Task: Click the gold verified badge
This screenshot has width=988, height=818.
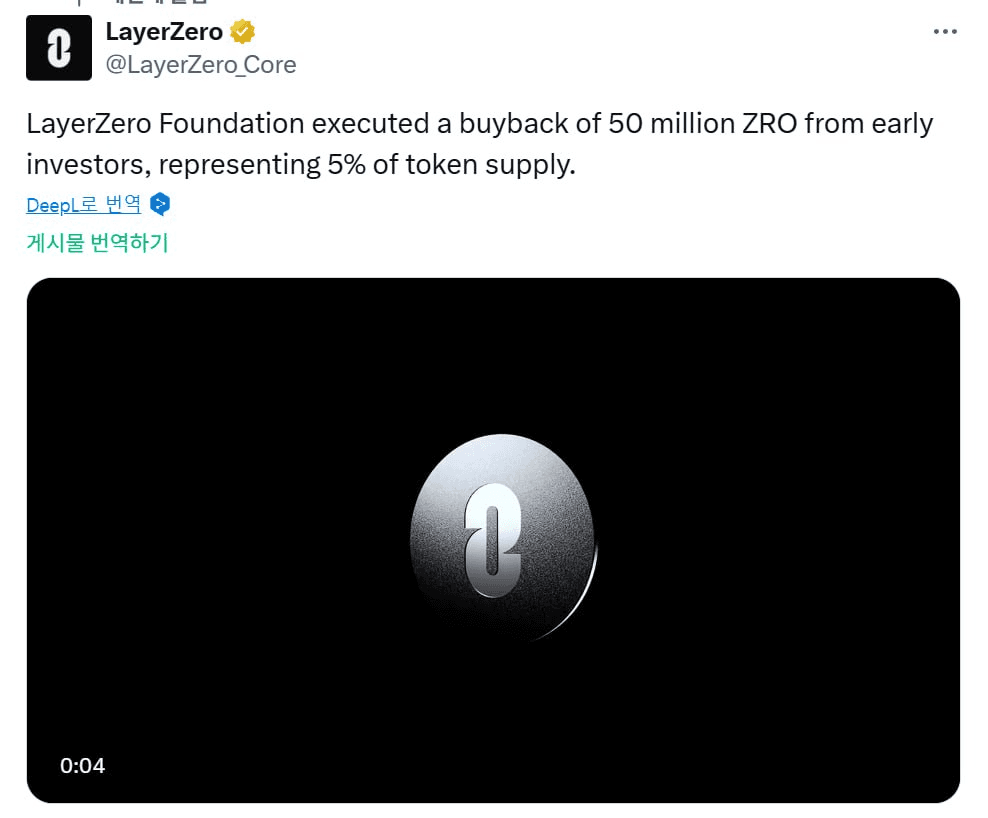Action: tap(242, 32)
